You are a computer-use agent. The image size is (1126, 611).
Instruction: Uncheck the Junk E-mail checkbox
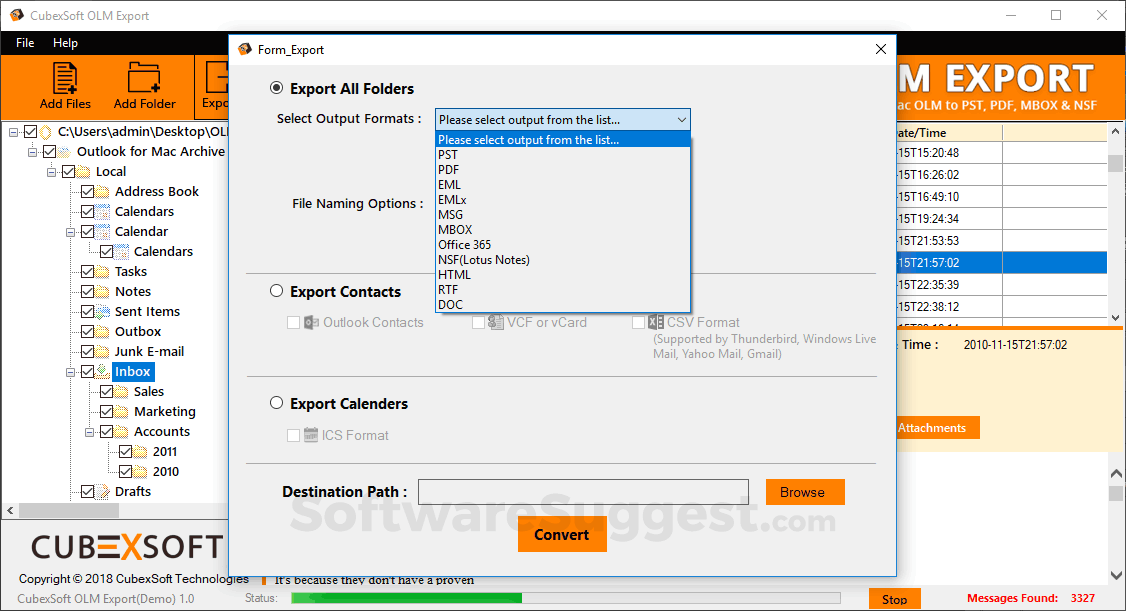point(87,352)
